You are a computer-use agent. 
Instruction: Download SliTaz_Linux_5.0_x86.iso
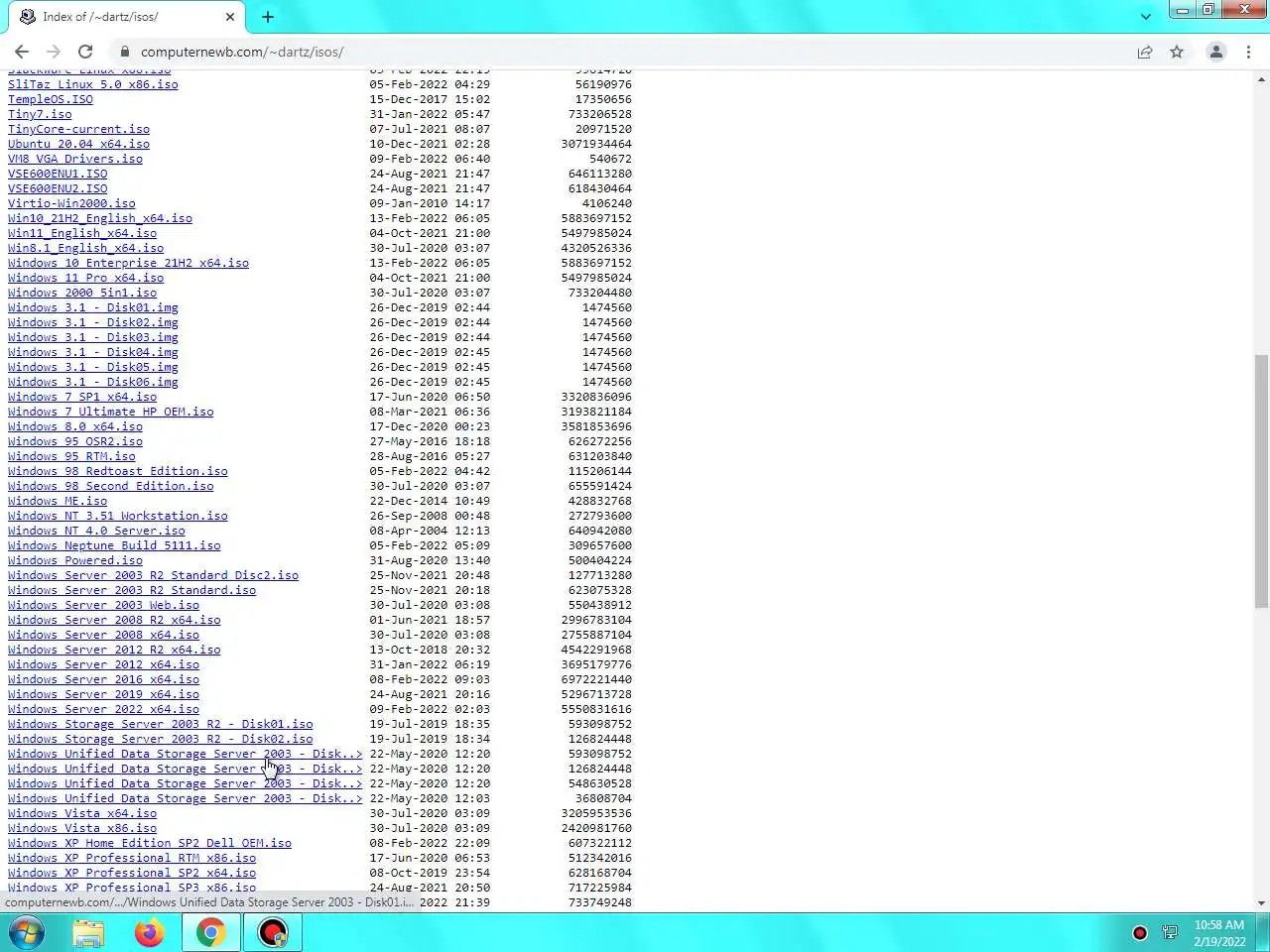(93, 84)
